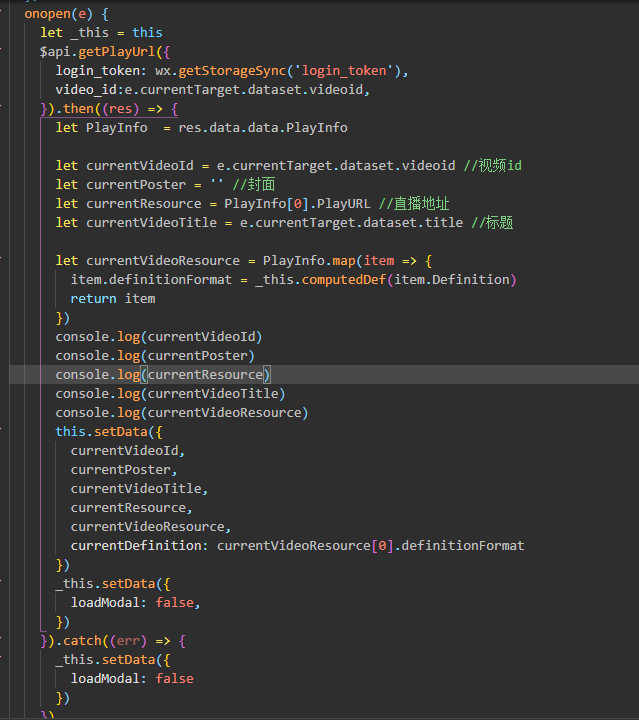This screenshot has height=720, width=639.
Task: Click 'currentVideoTitle,' inside setData object
Action: click(x=139, y=489)
